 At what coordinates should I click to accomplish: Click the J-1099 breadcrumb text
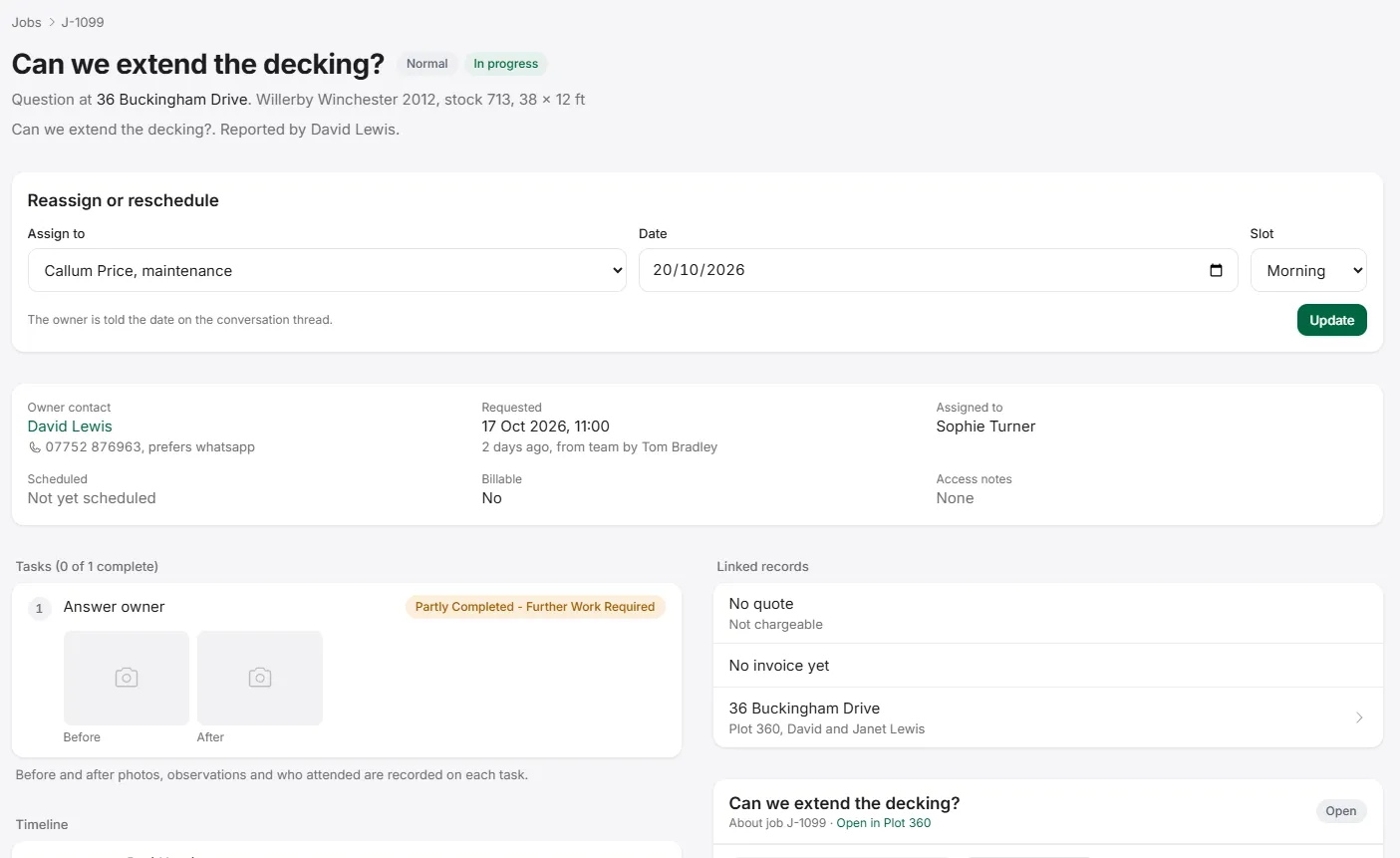[x=83, y=22]
